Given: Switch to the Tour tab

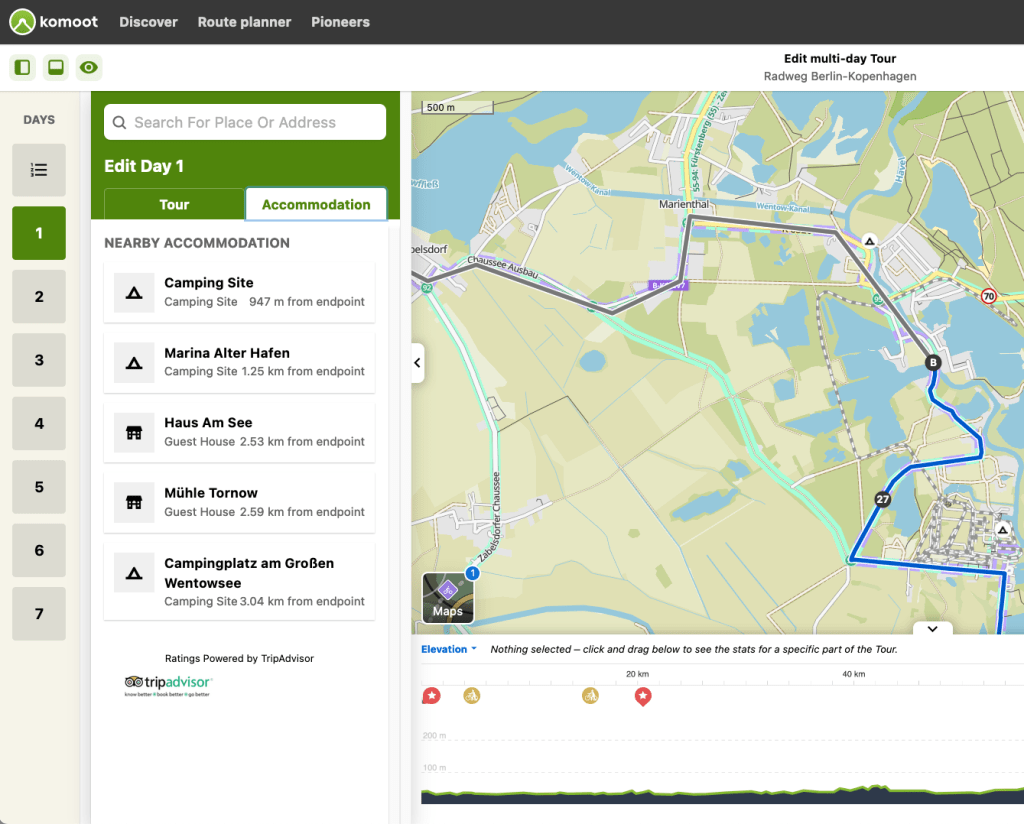Looking at the screenshot, I should [173, 204].
